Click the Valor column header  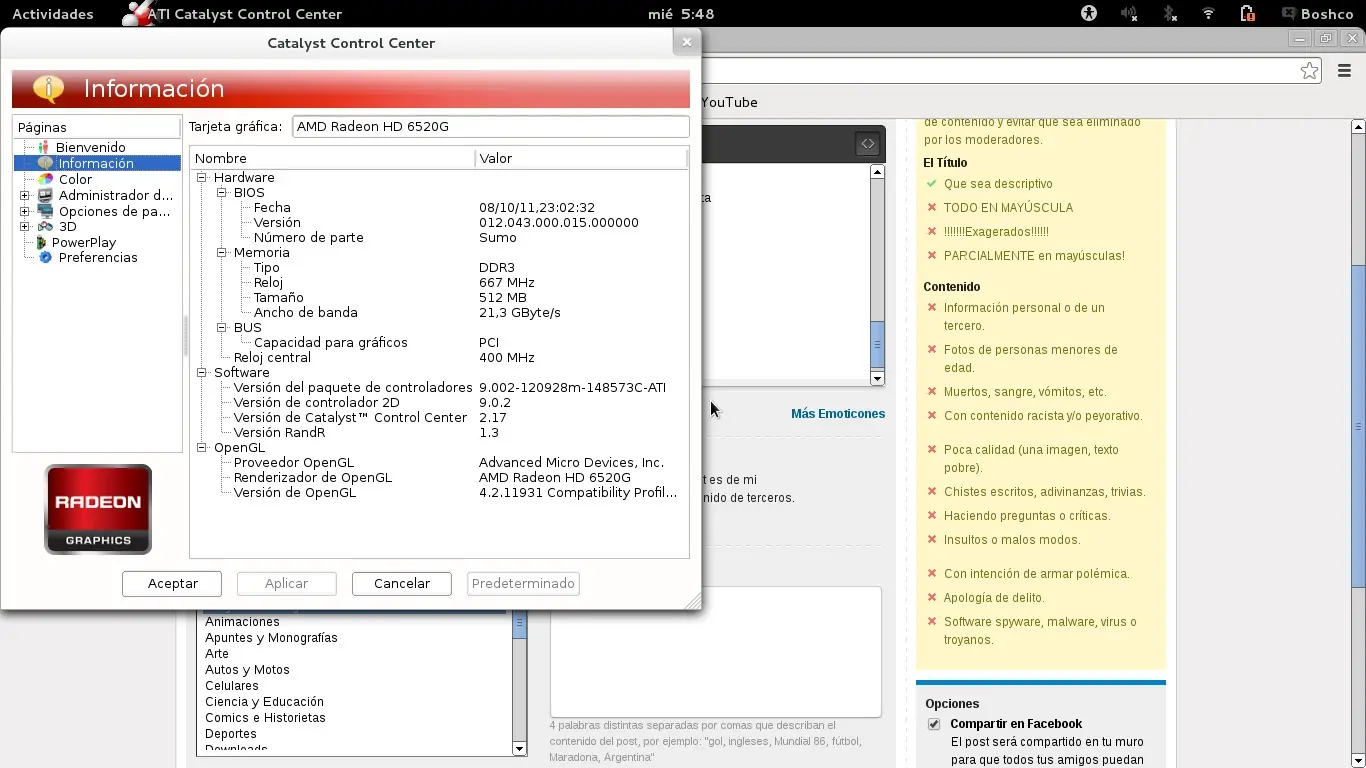point(581,158)
